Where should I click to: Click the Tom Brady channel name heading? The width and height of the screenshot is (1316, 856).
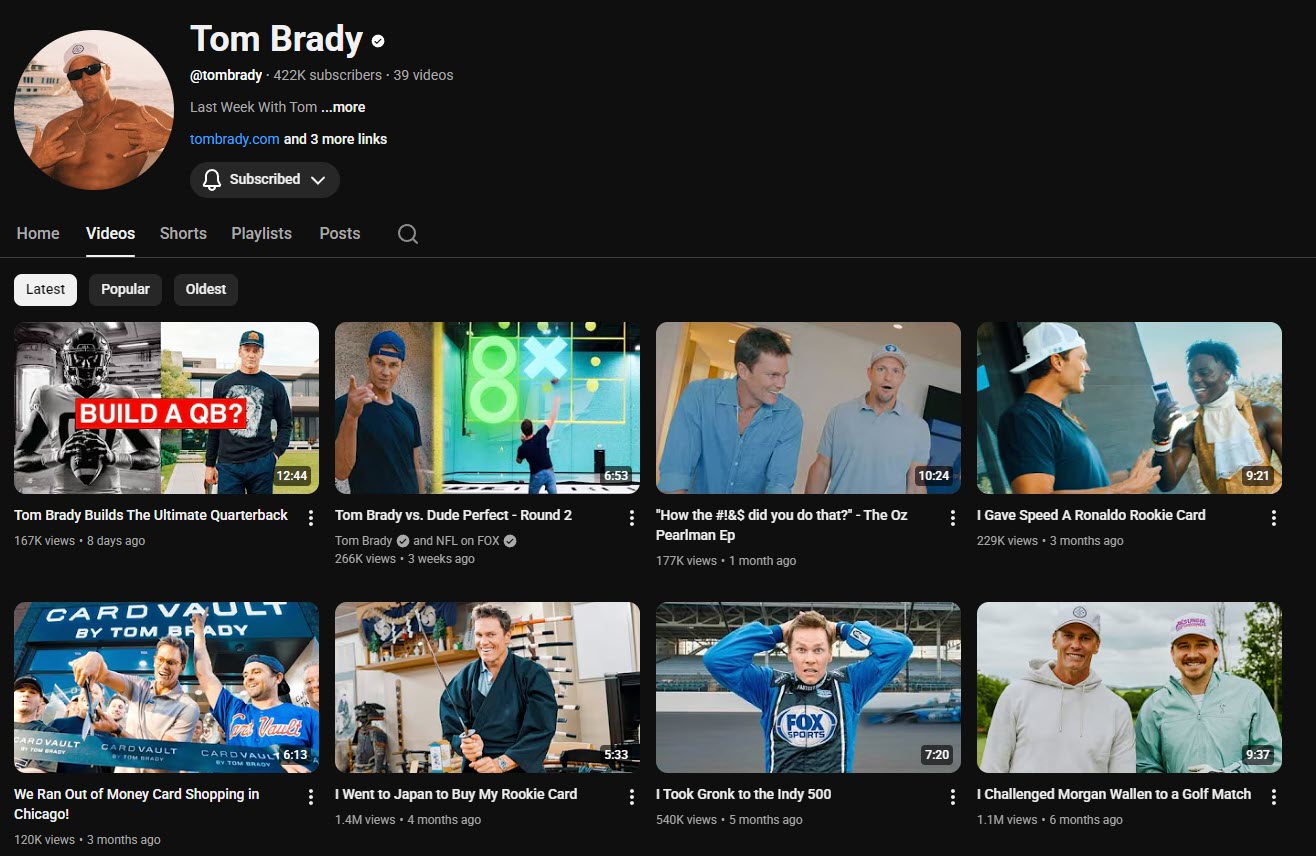point(277,39)
